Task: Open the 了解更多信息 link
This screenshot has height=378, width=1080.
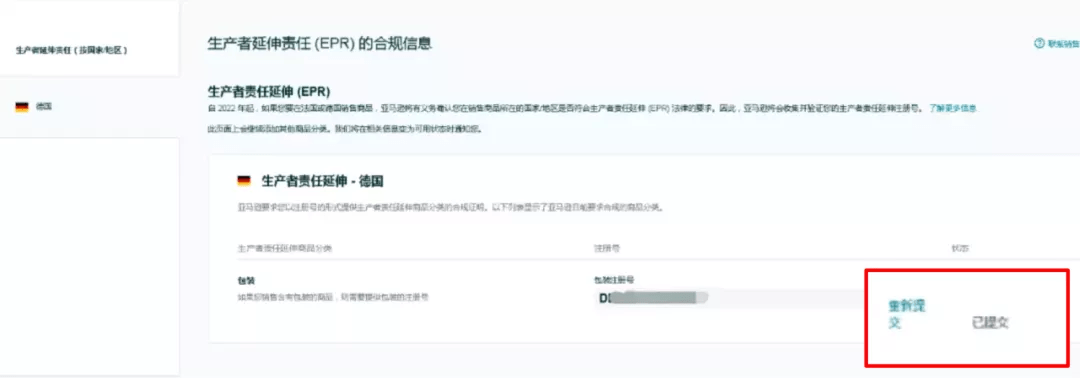Action: click(953, 109)
